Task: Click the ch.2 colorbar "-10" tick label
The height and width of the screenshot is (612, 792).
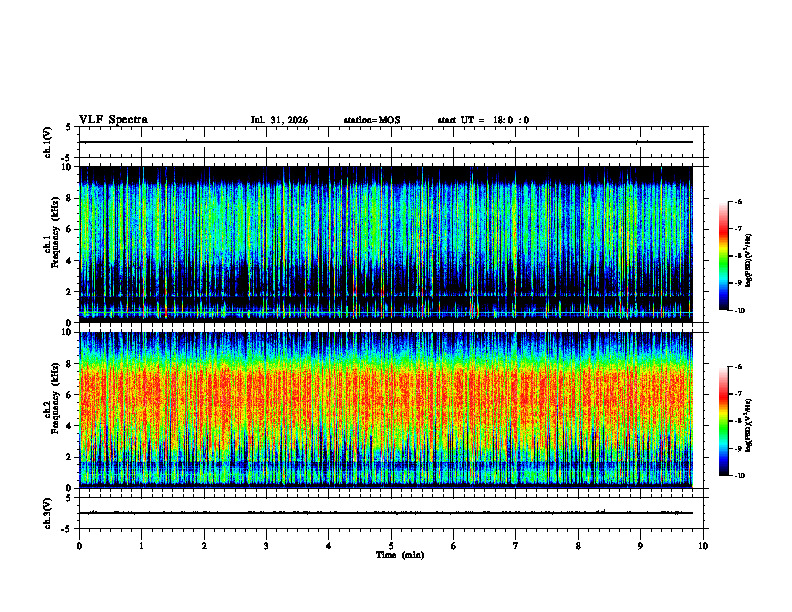Action: click(x=738, y=476)
